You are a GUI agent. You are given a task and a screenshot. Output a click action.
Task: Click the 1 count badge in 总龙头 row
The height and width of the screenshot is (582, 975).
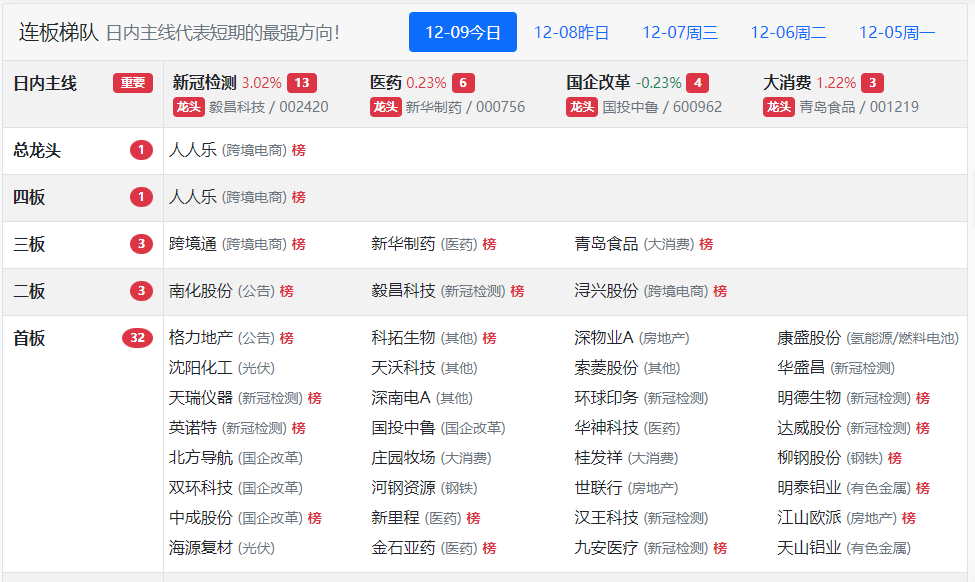pos(141,150)
